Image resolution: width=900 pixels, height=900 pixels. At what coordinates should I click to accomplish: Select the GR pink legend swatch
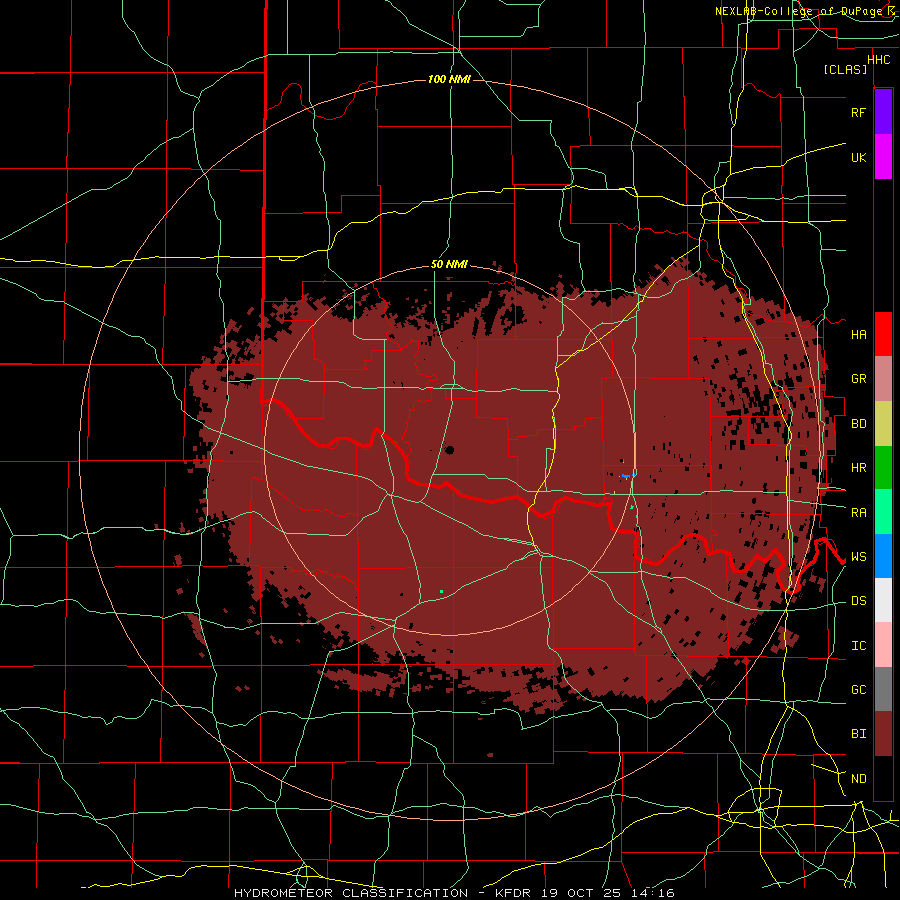pos(883,379)
